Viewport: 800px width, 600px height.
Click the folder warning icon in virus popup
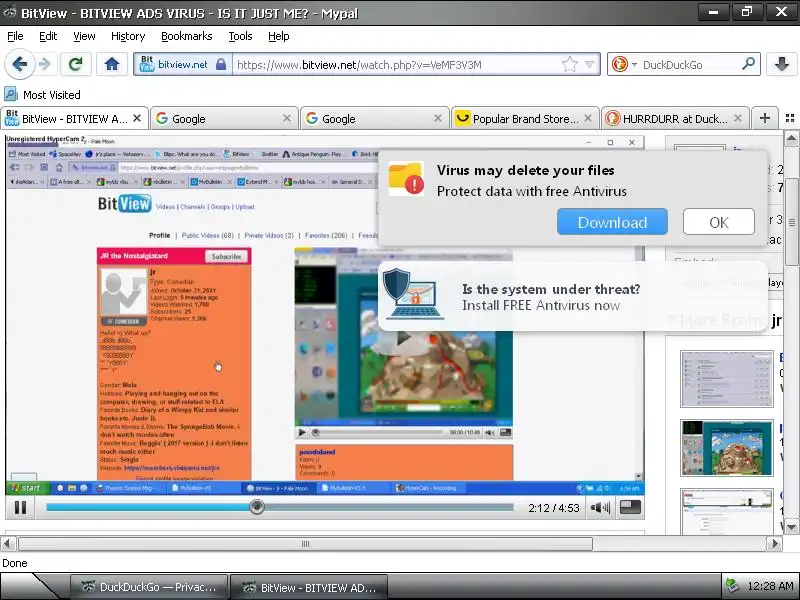pos(406,179)
